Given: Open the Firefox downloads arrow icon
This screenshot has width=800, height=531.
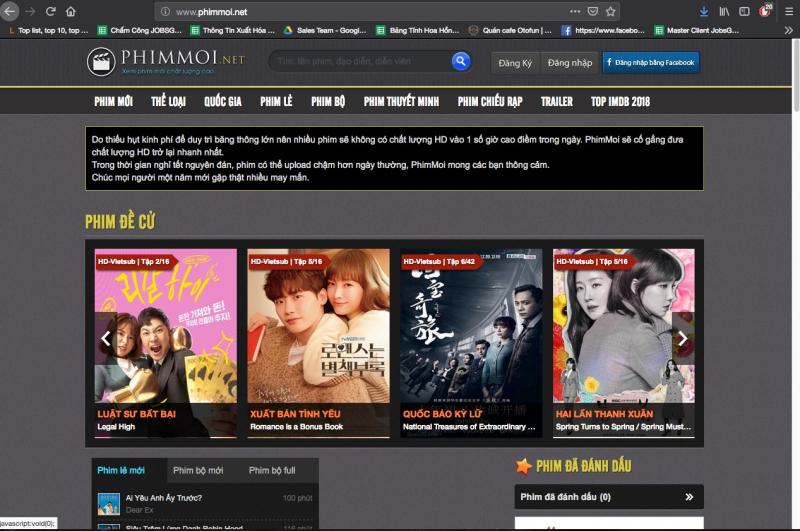Looking at the screenshot, I should [704, 12].
